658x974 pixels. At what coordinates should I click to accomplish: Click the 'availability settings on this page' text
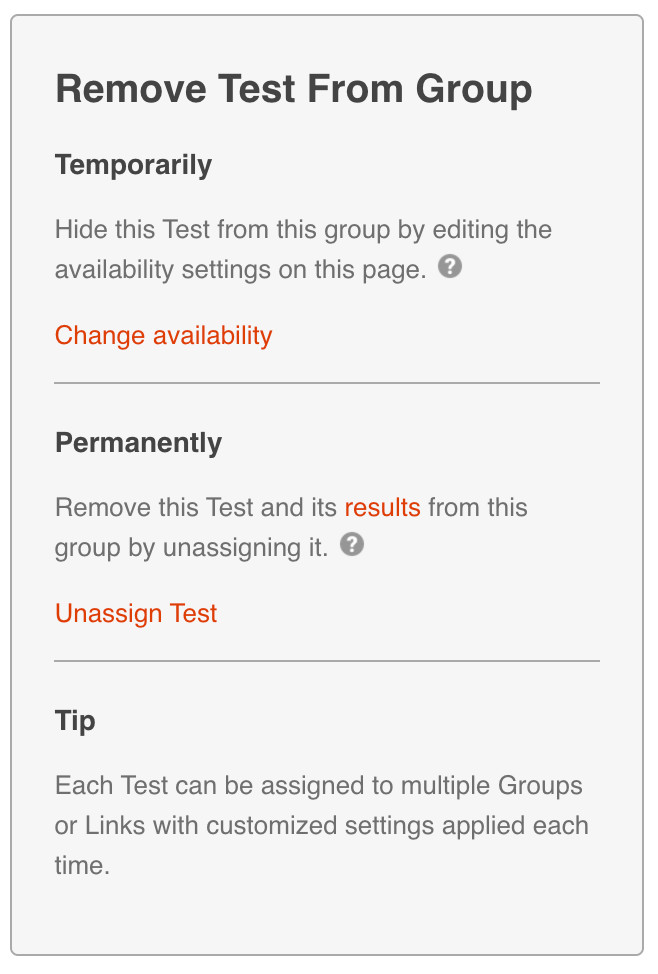click(240, 270)
